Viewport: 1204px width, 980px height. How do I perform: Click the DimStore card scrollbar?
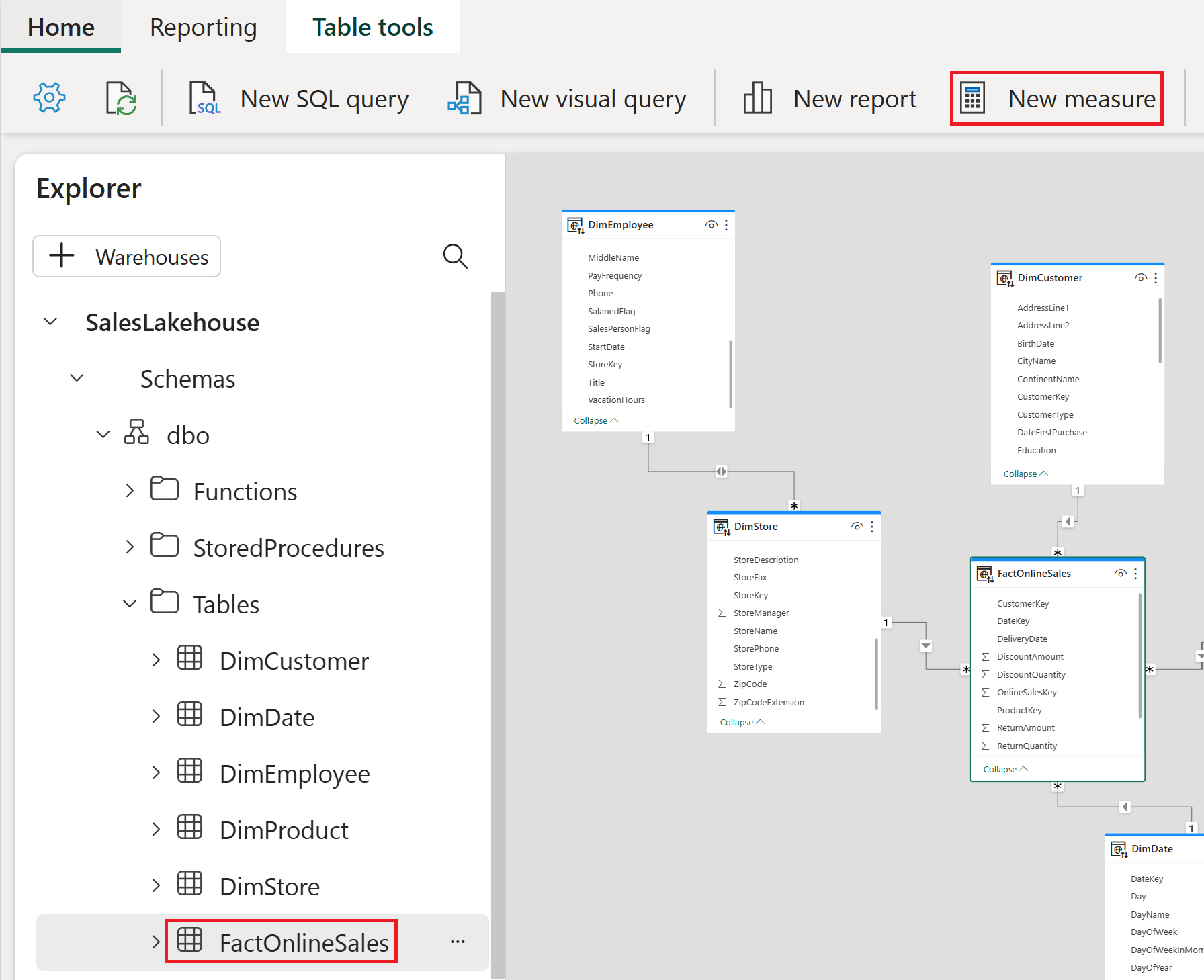pyautogui.click(x=877, y=674)
